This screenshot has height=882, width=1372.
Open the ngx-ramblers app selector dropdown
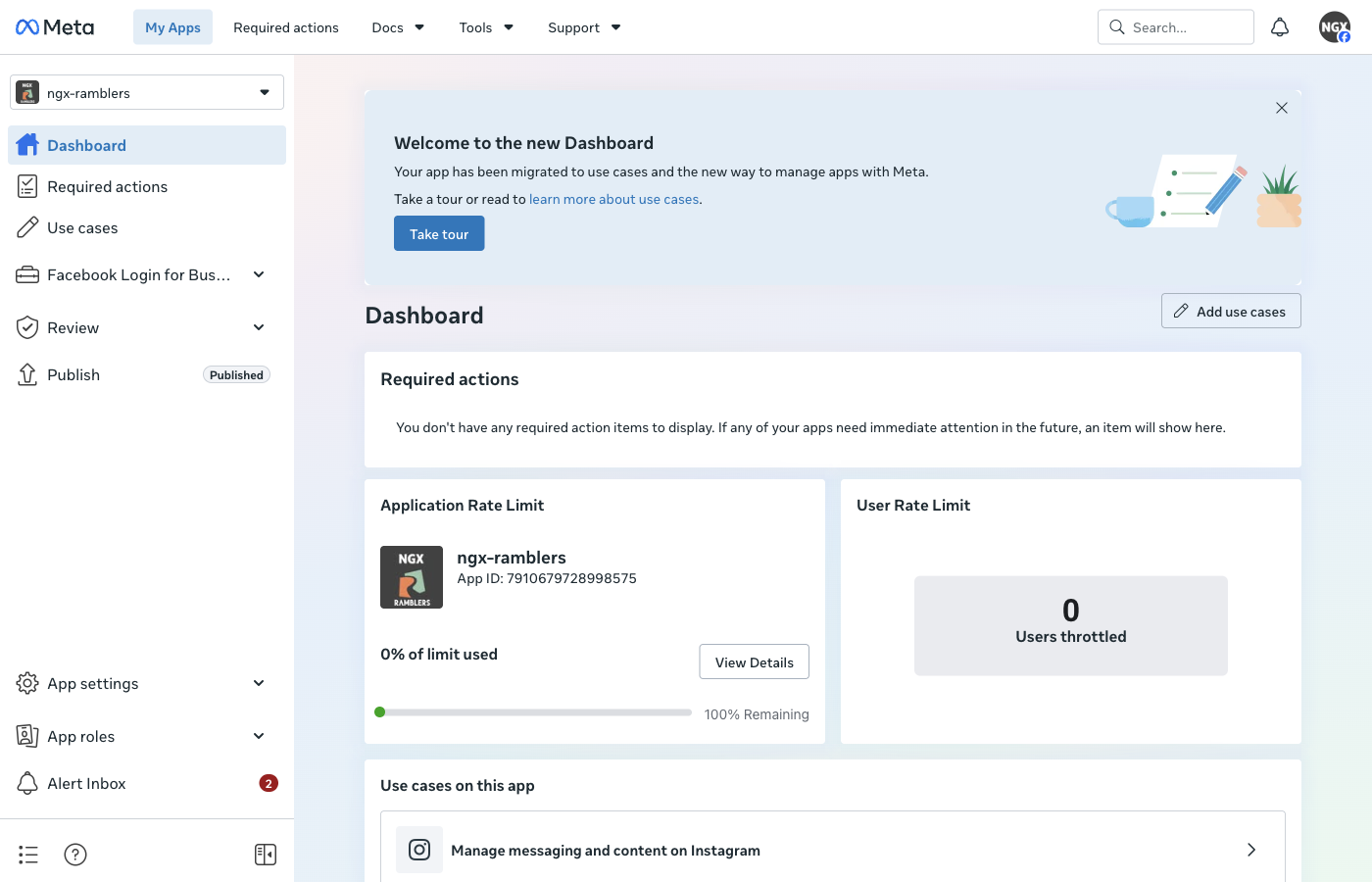coord(147,92)
